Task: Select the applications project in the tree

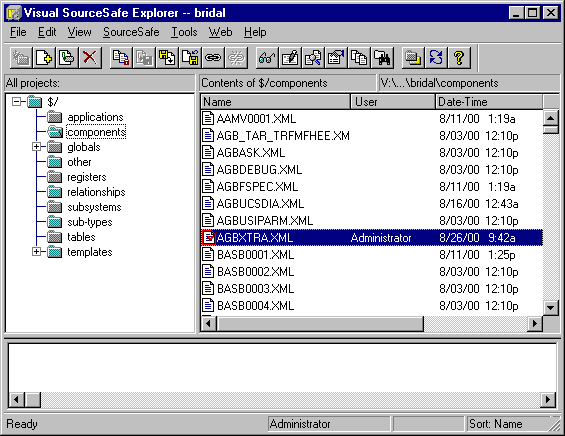Action: coord(95,117)
